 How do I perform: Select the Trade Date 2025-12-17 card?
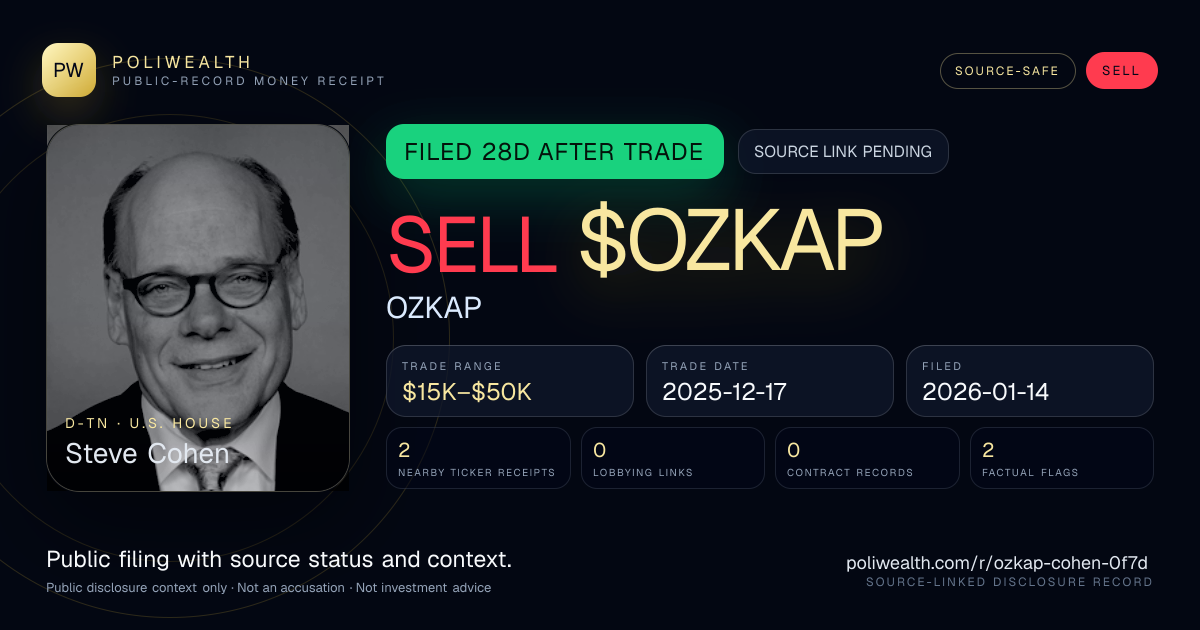[x=770, y=381]
